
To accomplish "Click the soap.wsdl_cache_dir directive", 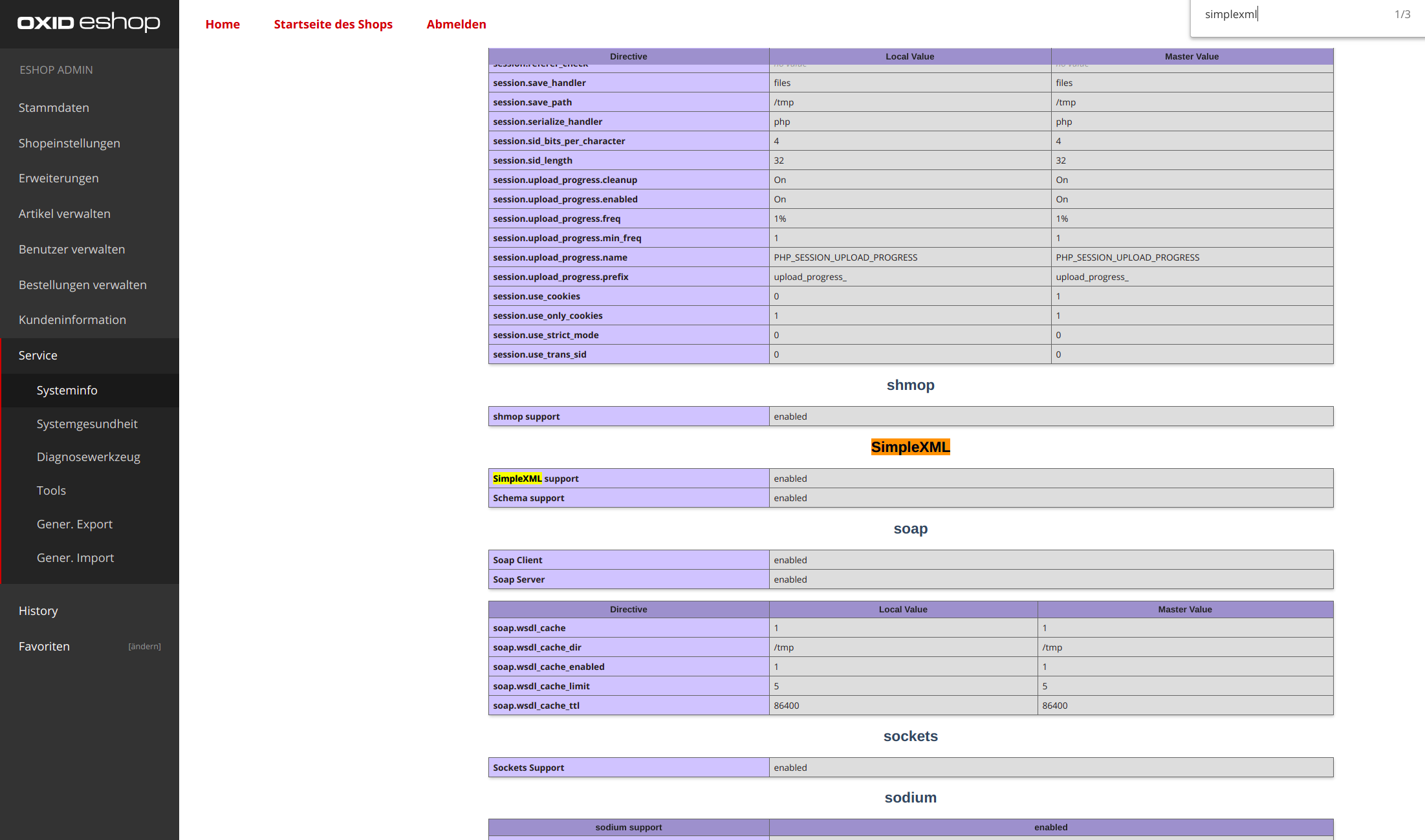I will (538, 647).
